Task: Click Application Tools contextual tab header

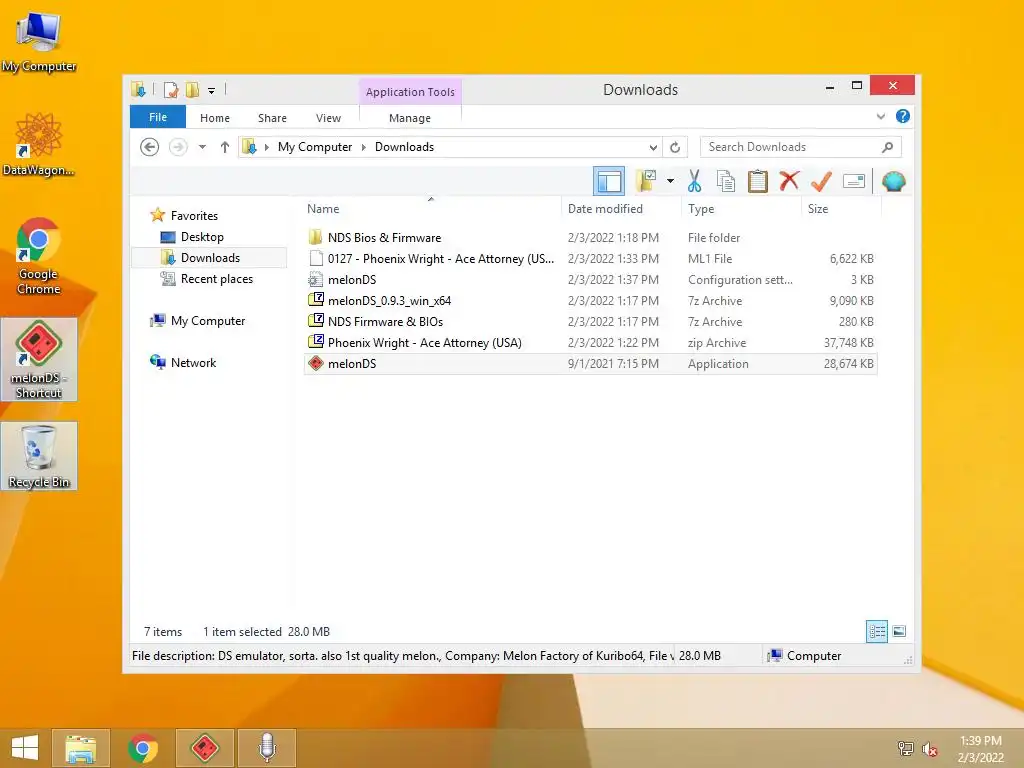Action: point(410,92)
